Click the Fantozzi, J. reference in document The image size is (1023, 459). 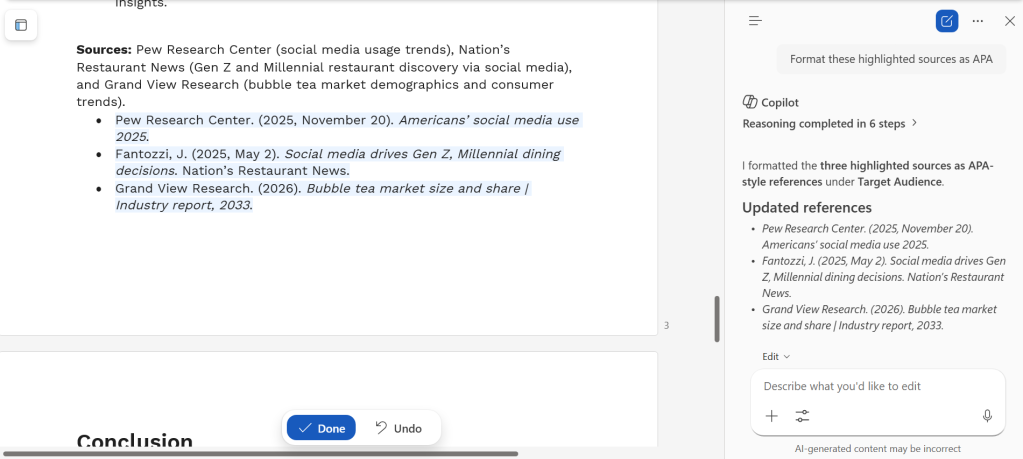coord(338,162)
